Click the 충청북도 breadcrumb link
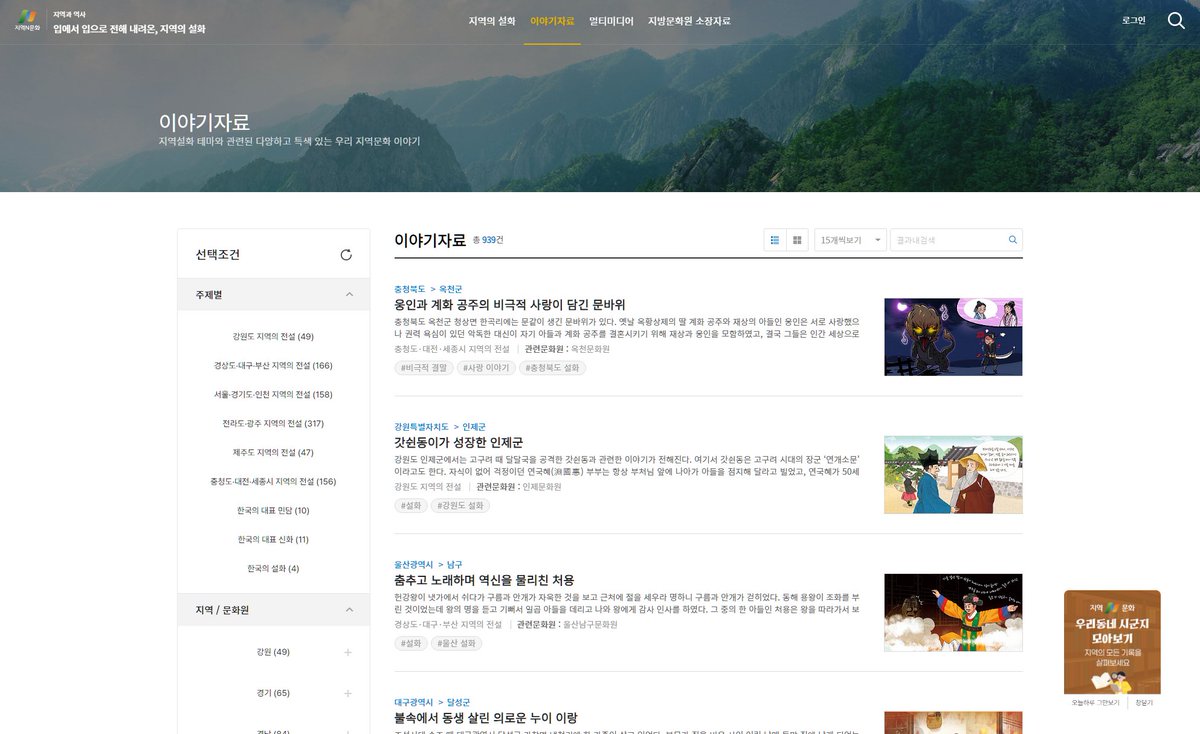 tap(410, 289)
